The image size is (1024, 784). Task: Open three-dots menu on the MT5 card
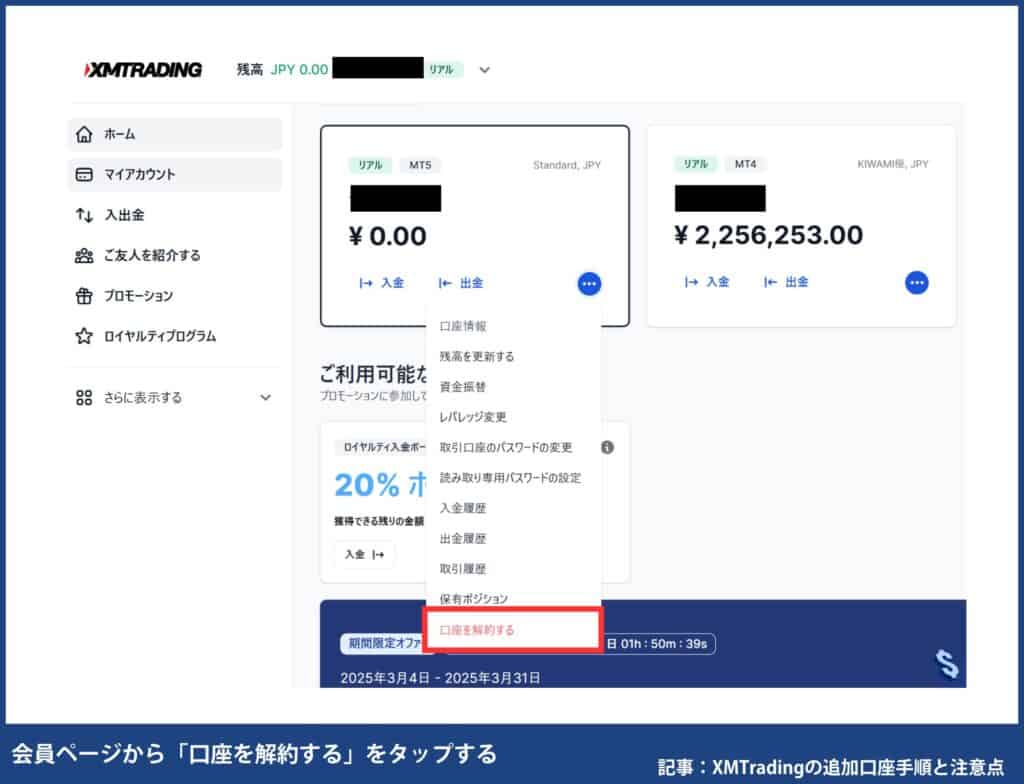(x=589, y=284)
